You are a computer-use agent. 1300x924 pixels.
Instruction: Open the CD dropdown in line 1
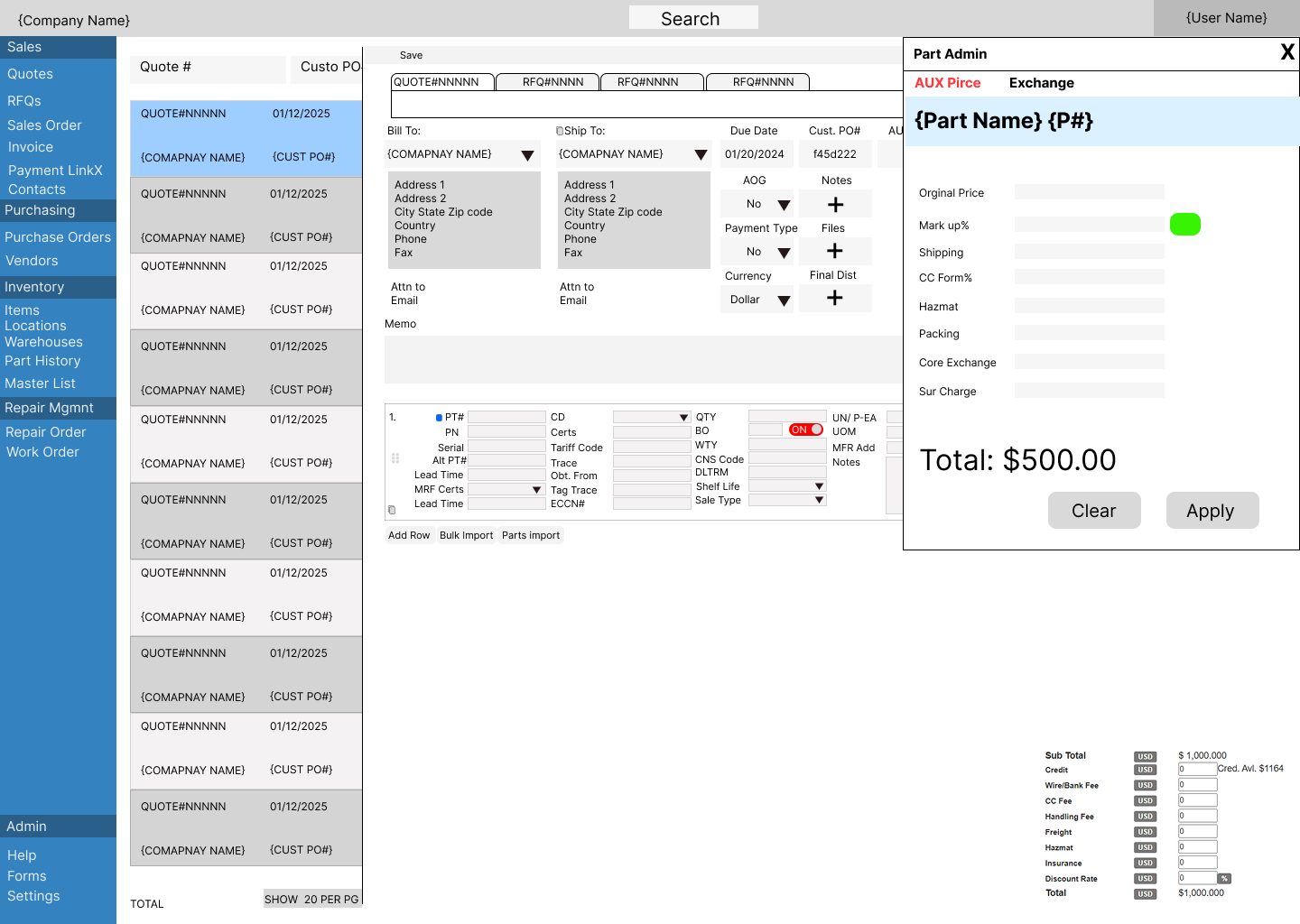coord(683,417)
